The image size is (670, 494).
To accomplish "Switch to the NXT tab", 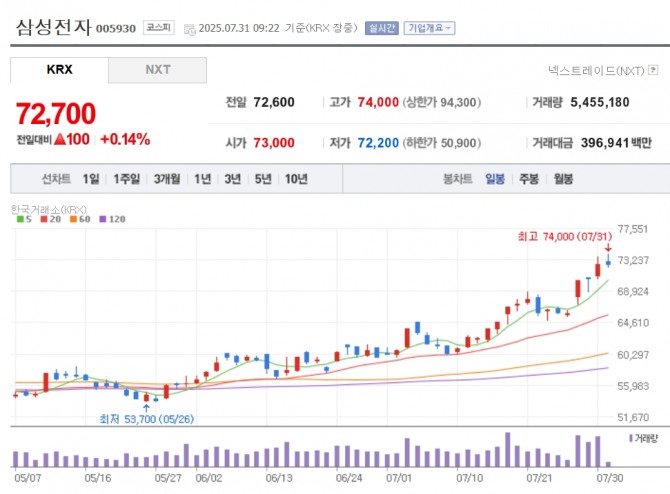I will (157, 70).
